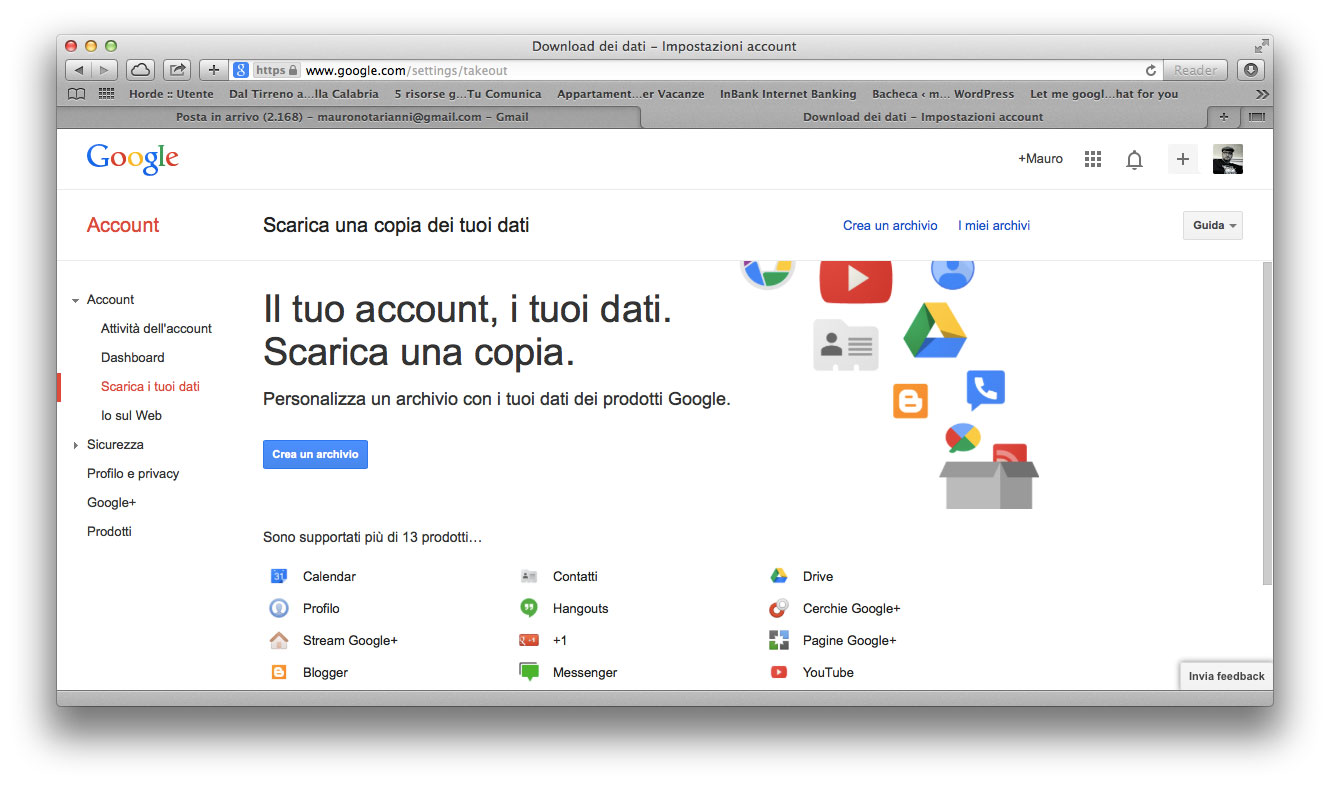
Task: Select the Download dei dati tab
Action: click(x=923, y=117)
